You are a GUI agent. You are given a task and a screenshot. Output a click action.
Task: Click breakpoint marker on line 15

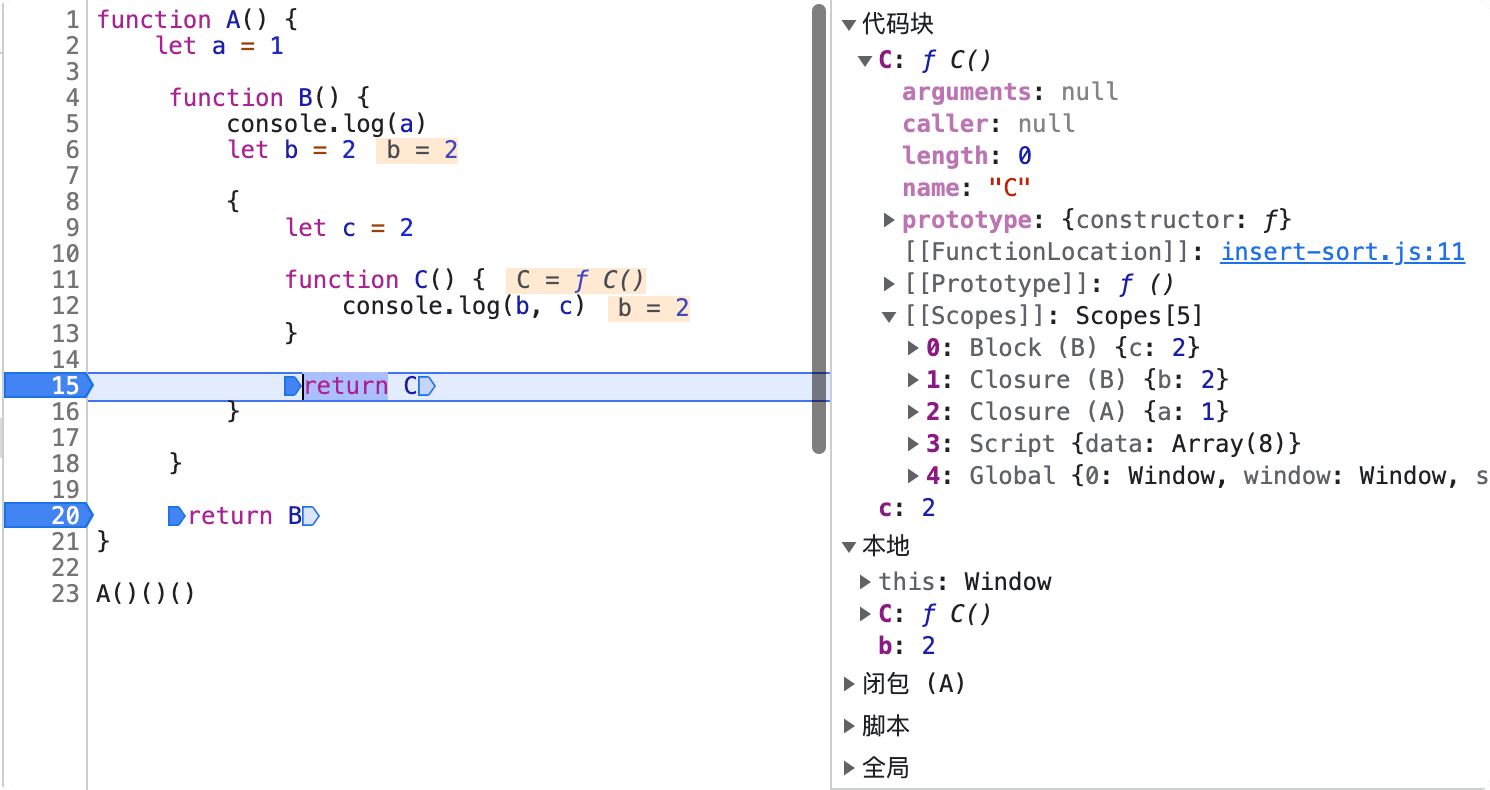(x=47, y=386)
